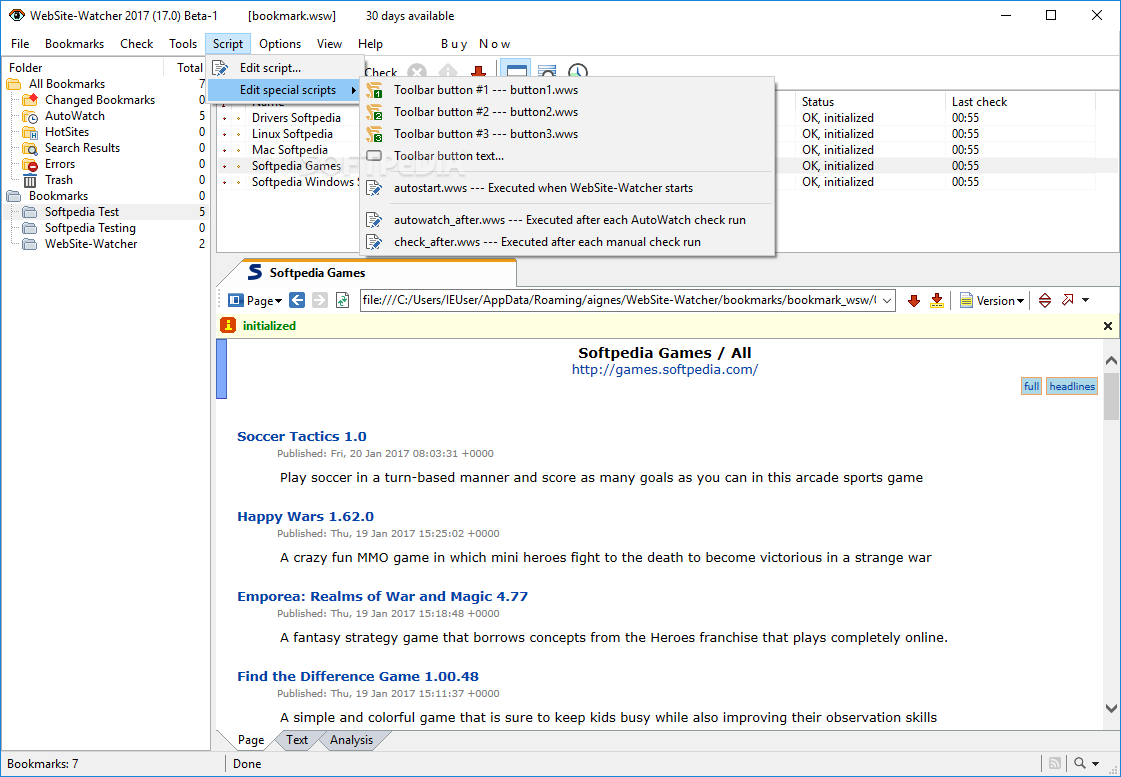
Task: Select the Linux Softpedia bookmark
Action: tap(292, 134)
